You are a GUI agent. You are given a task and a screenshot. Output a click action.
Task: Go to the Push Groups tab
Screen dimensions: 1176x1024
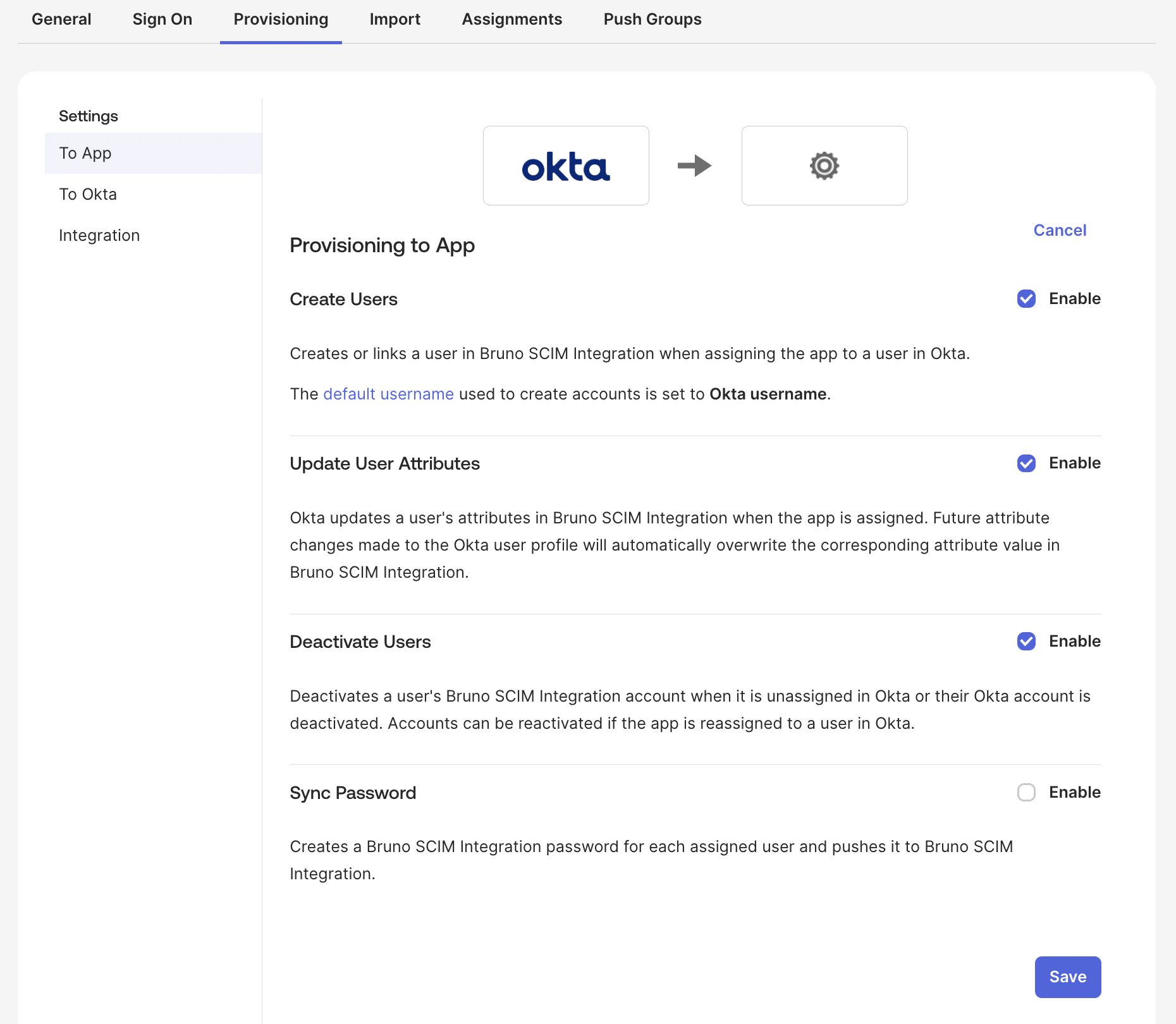click(652, 19)
